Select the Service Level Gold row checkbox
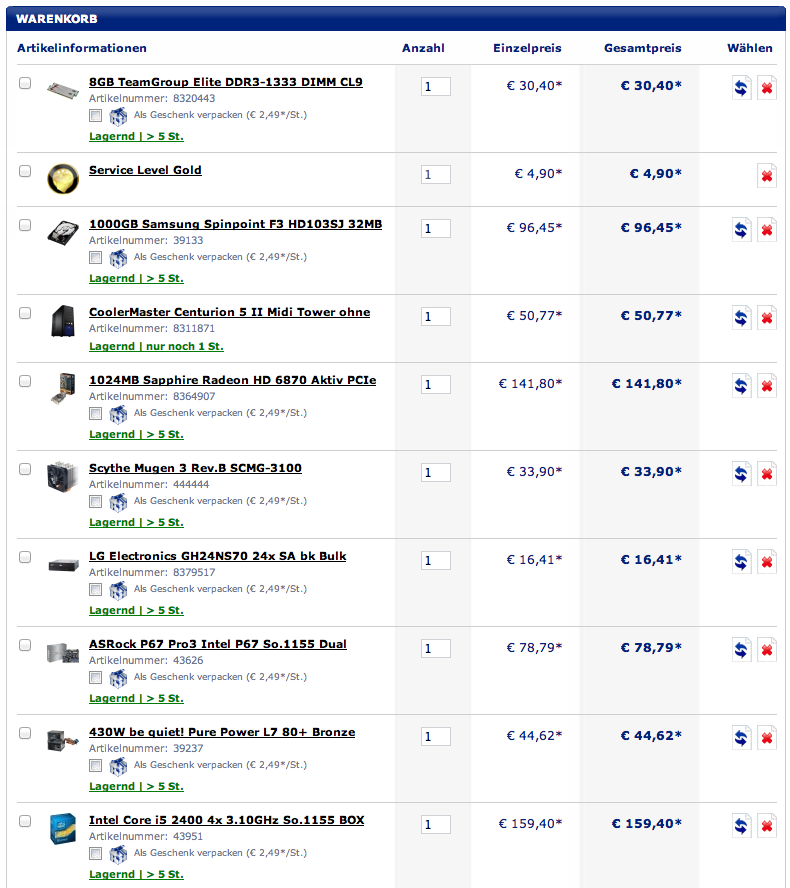 [25, 171]
